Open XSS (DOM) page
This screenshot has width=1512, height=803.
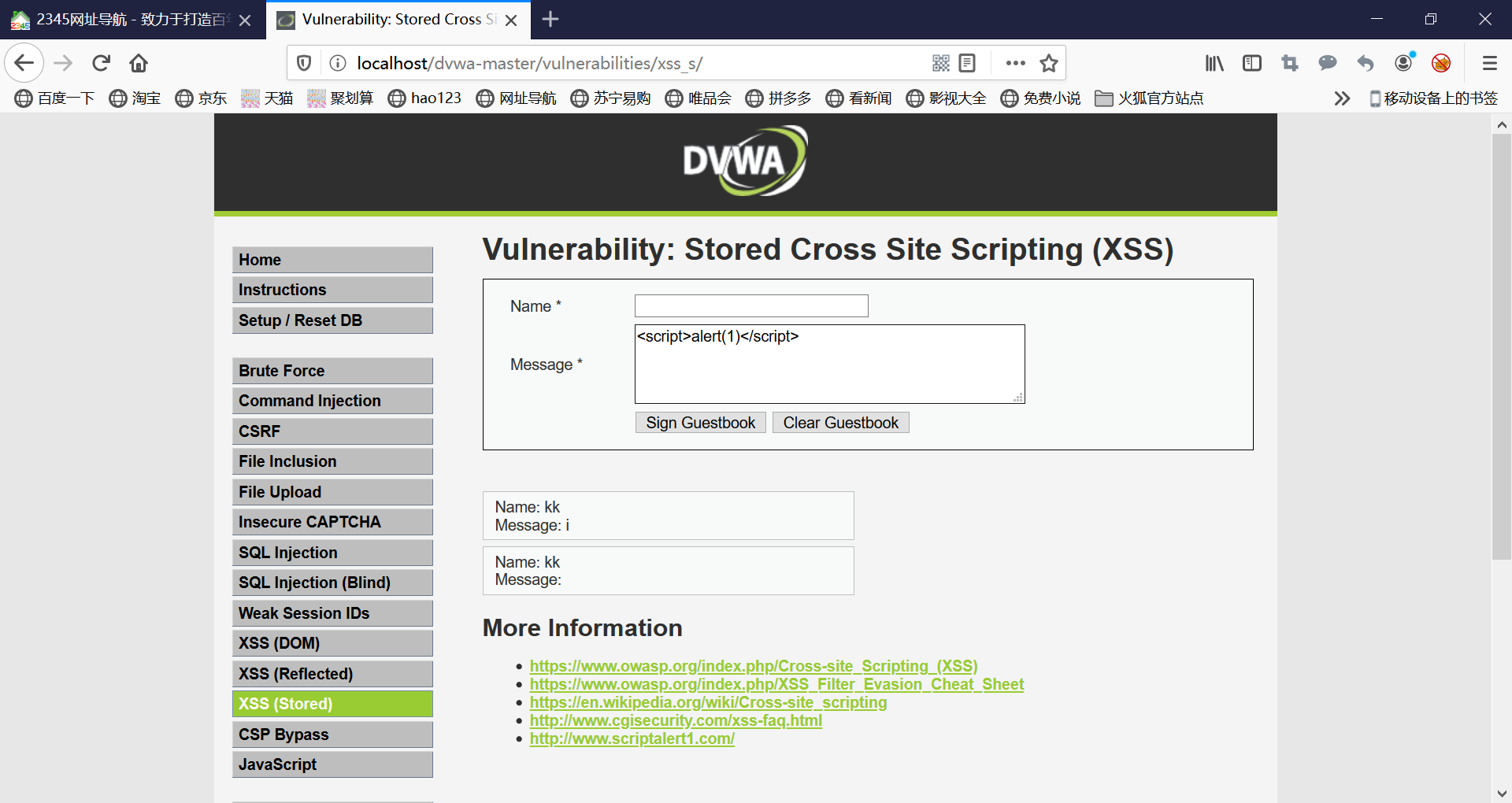click(x=332, y=643)
